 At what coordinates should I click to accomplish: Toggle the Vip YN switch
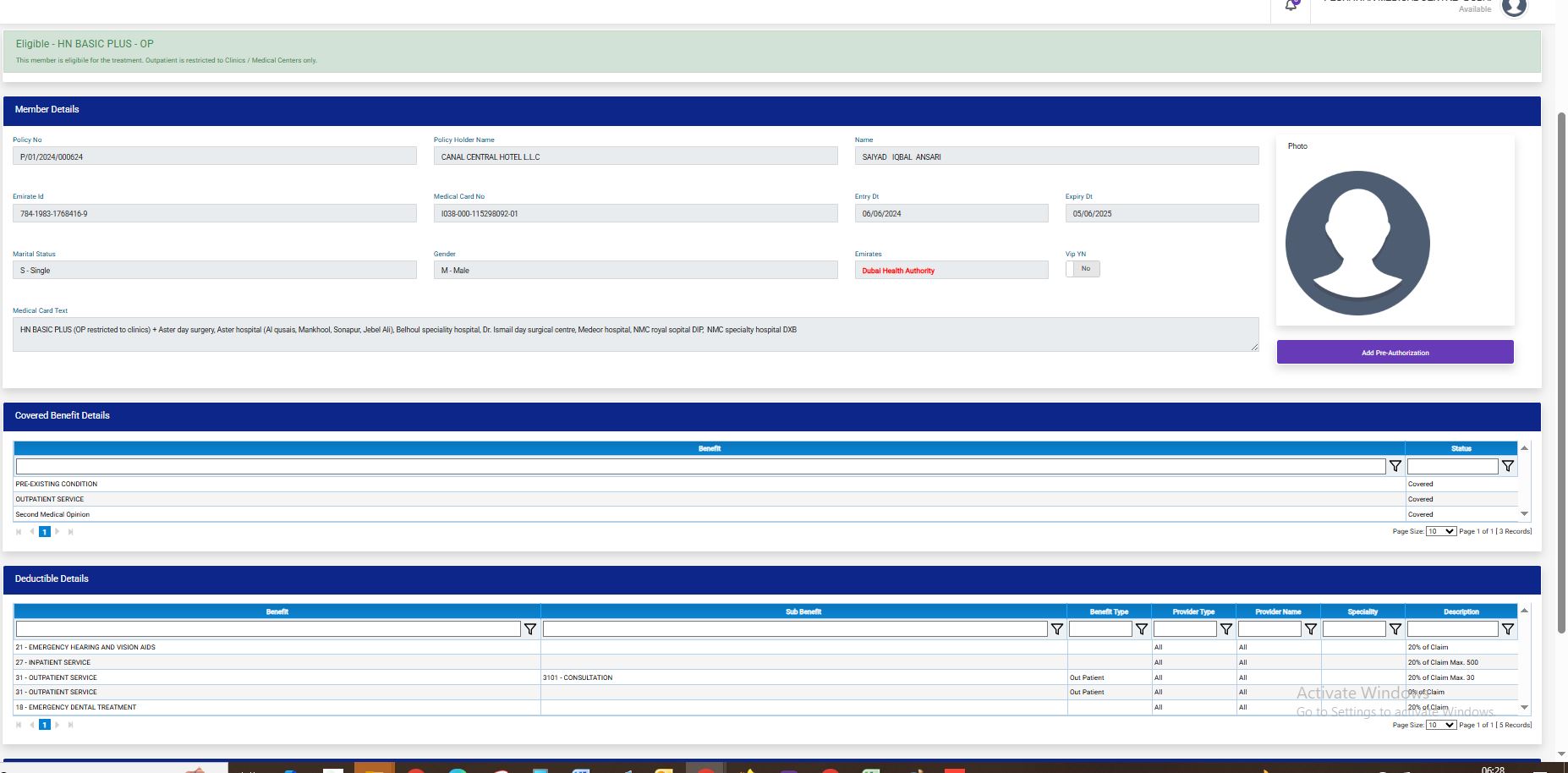(x=1083, y=269)
